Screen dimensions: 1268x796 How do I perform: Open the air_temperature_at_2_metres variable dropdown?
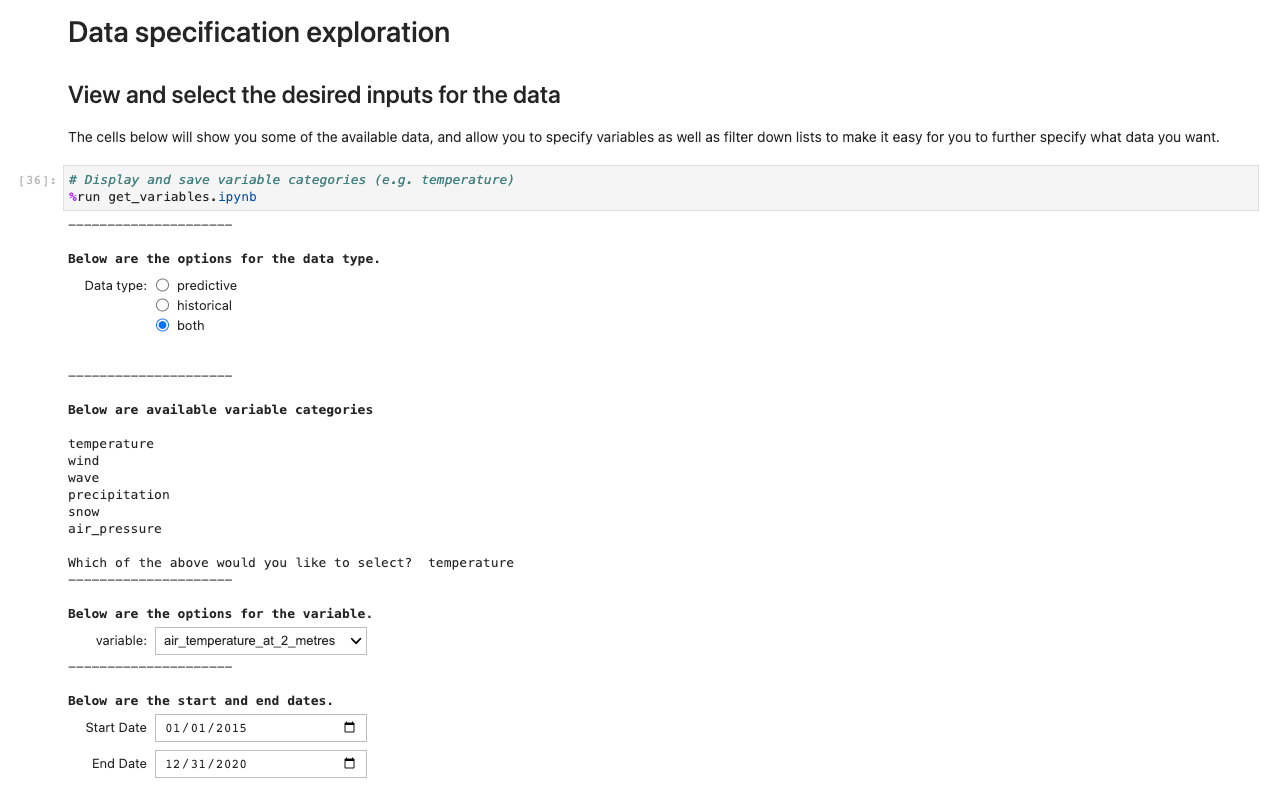pos(261,641)
